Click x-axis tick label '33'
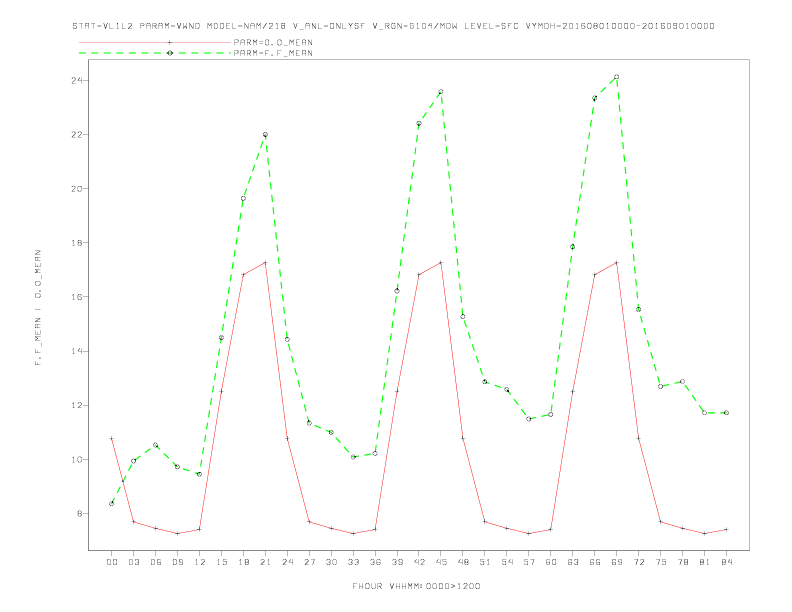 tap(353, 562)
